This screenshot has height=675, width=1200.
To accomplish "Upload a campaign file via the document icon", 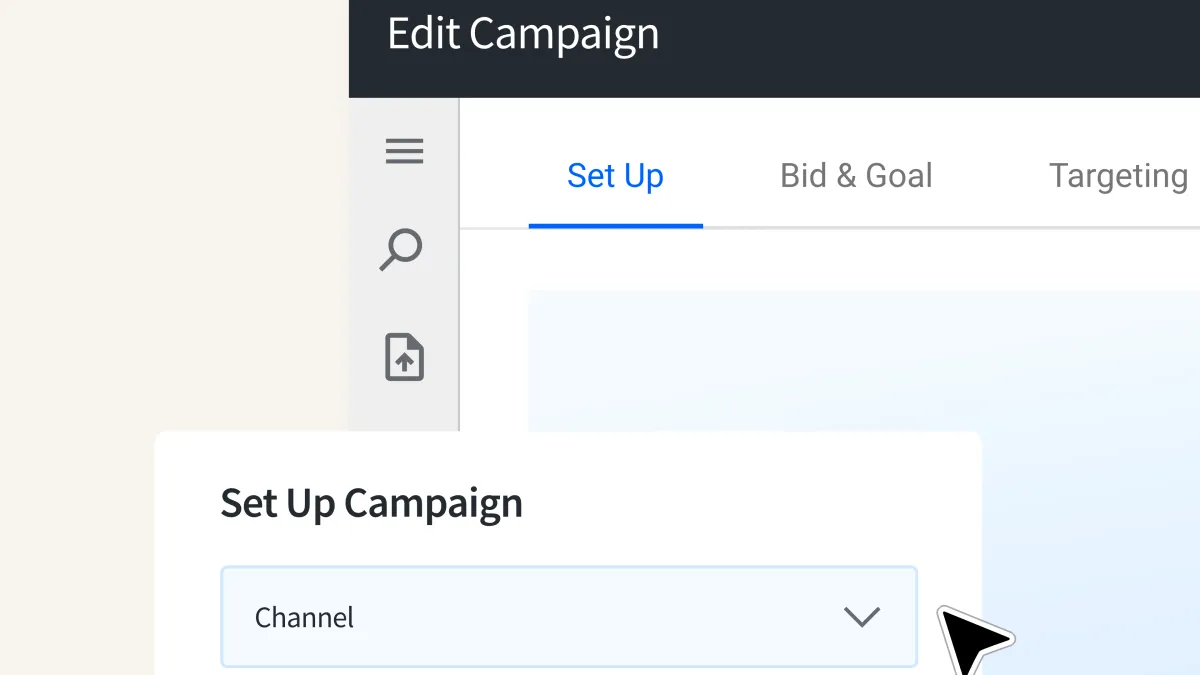I will click(403, 357).
